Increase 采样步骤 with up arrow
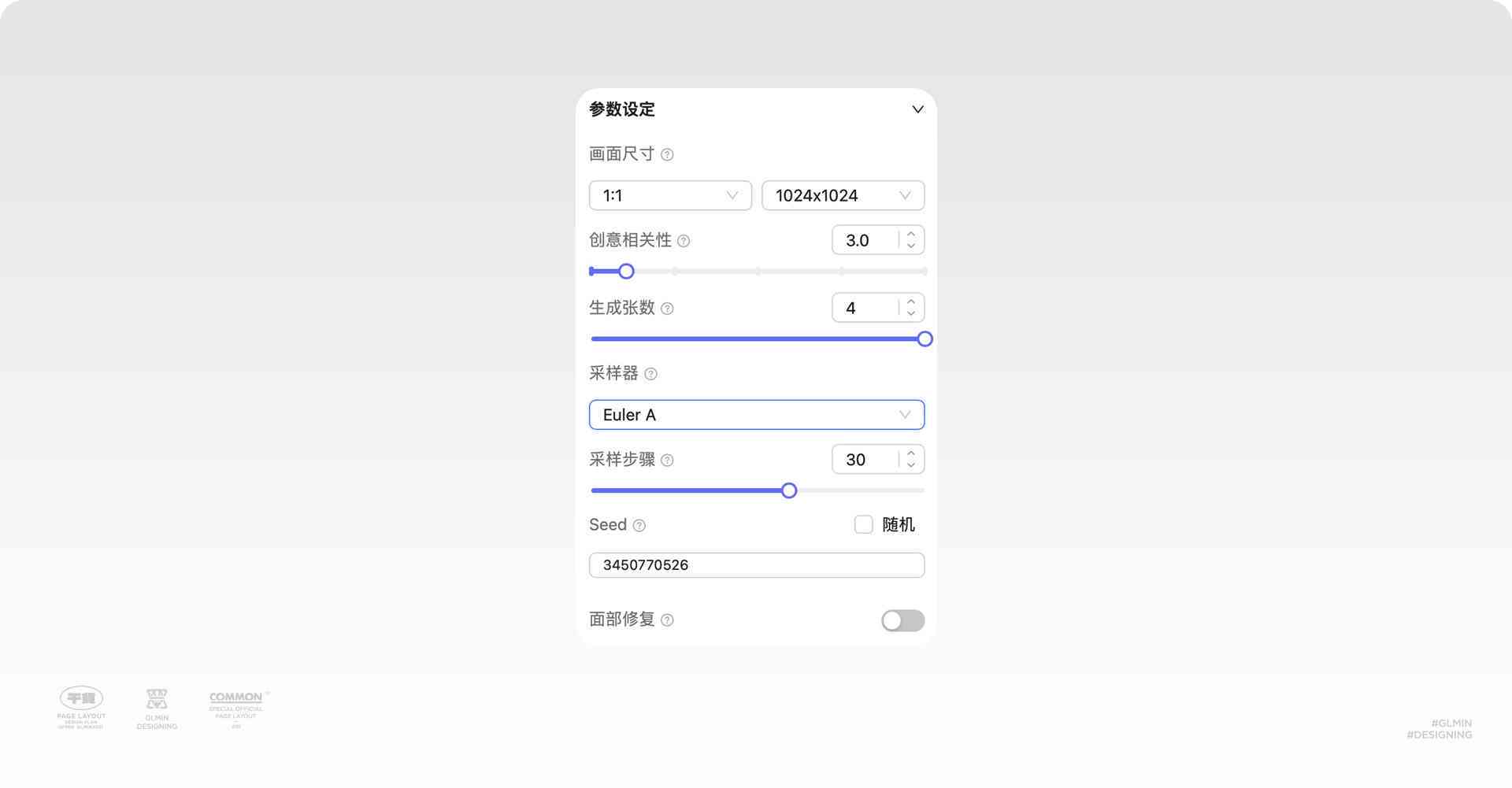 911,453
